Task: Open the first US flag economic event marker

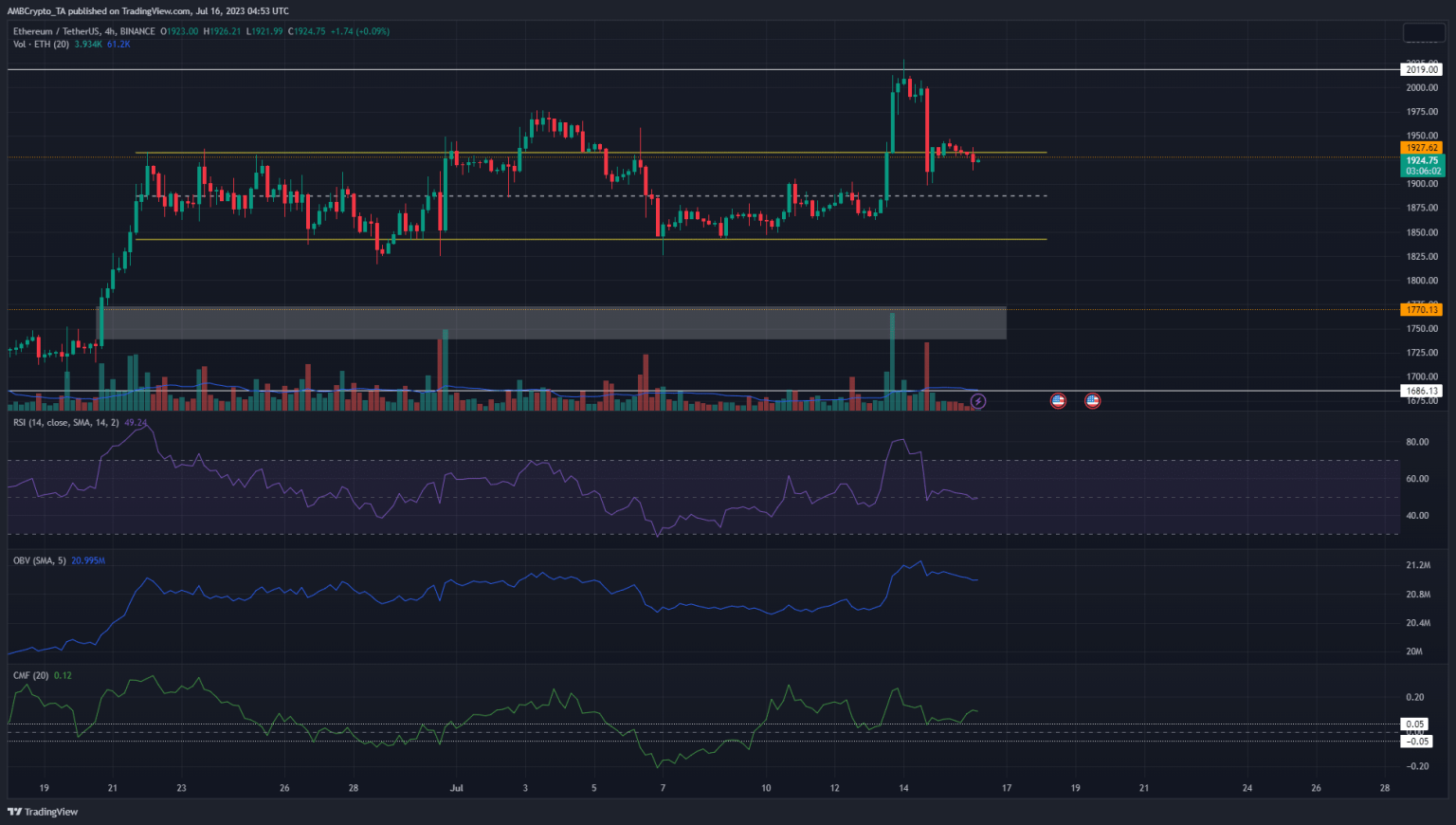Action: pos(1058,401)
